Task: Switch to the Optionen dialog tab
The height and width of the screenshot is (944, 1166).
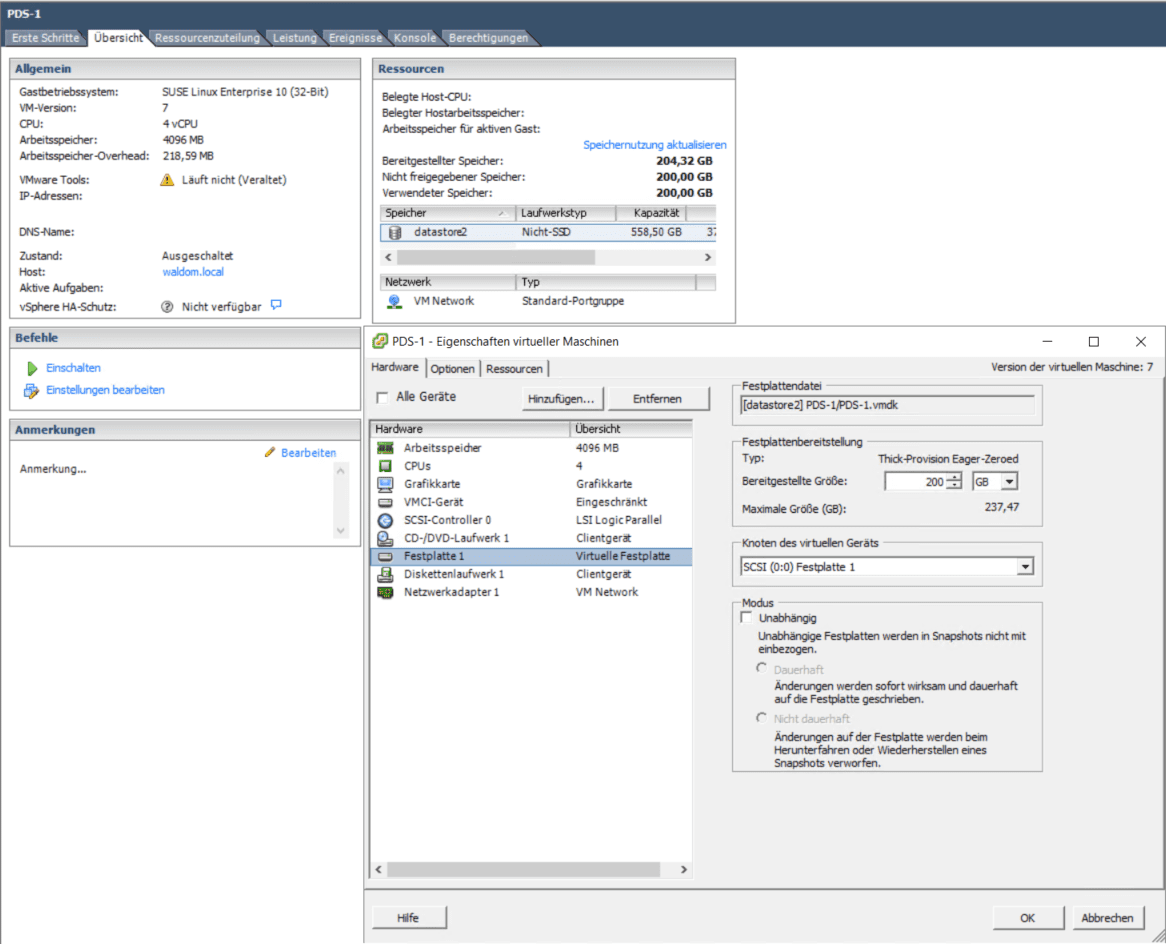Action: (x=452, y=369)
